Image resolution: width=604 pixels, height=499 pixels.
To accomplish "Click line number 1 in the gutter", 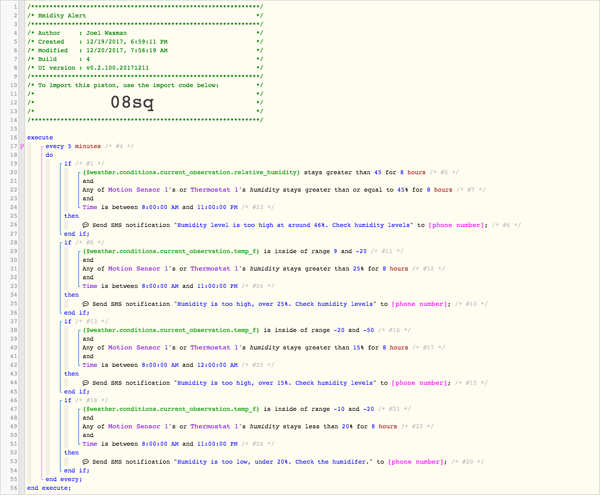I will (15, 7).
